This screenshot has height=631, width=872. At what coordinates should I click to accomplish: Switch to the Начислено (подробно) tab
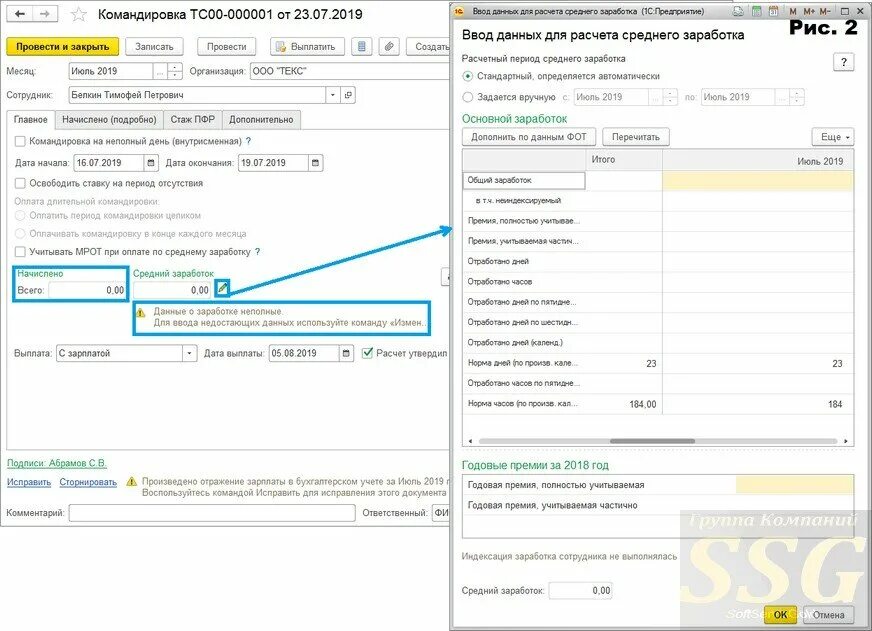pos(109,120)
